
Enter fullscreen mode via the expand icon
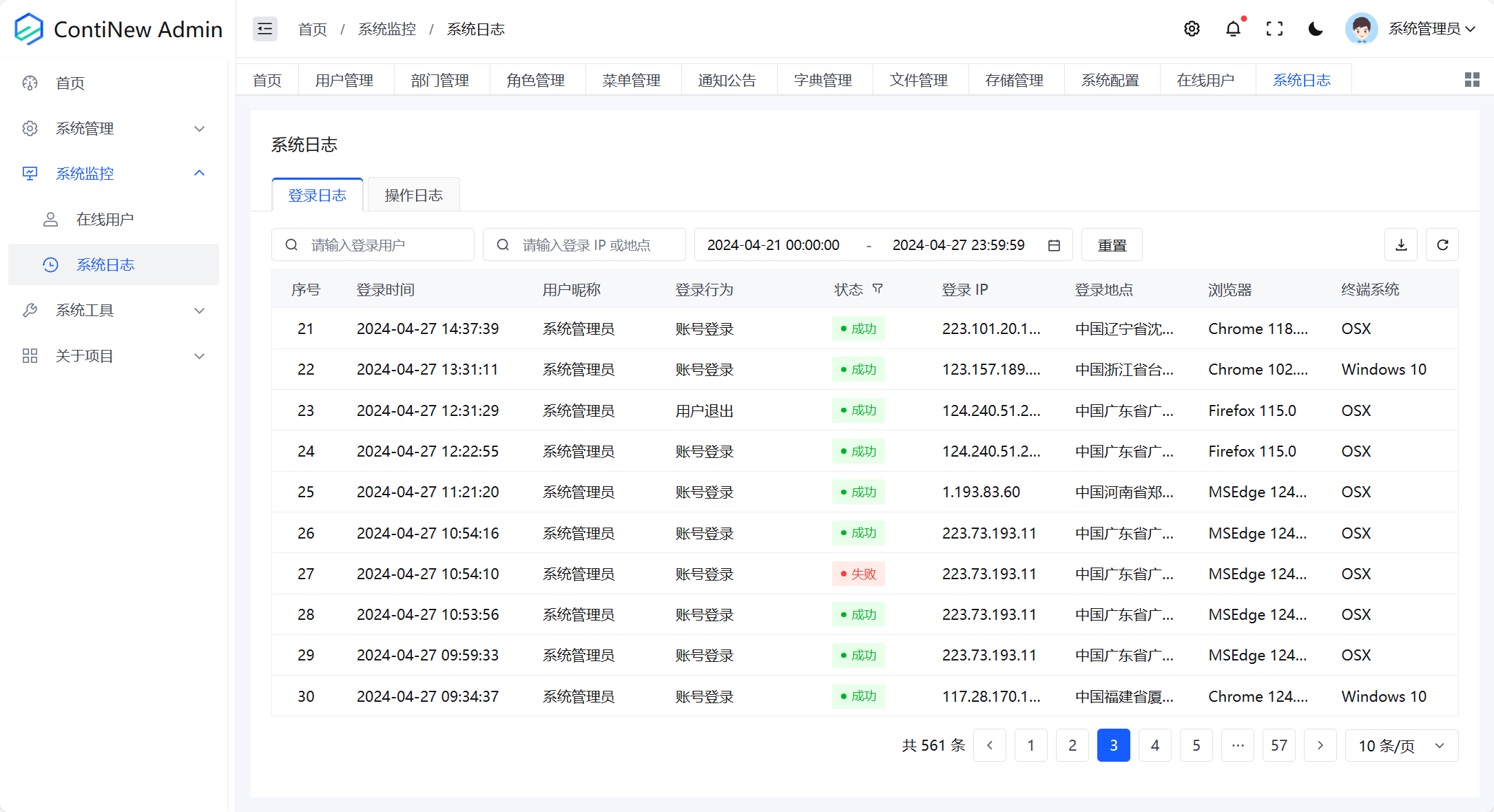[x=1274, y=28]
